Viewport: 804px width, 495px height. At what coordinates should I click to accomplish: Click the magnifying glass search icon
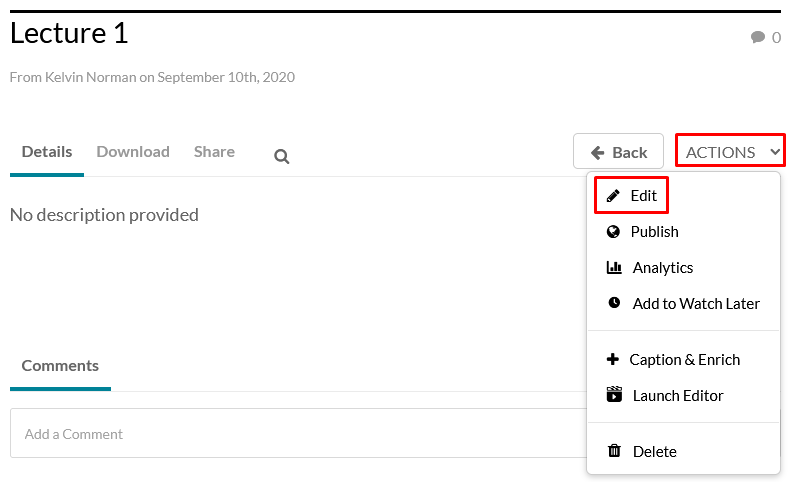282,156
